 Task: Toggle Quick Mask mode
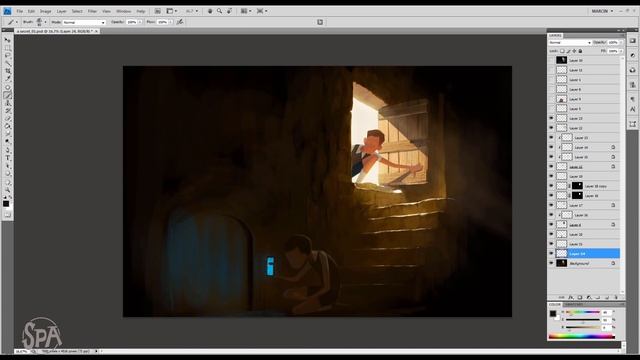coord(7,215)
